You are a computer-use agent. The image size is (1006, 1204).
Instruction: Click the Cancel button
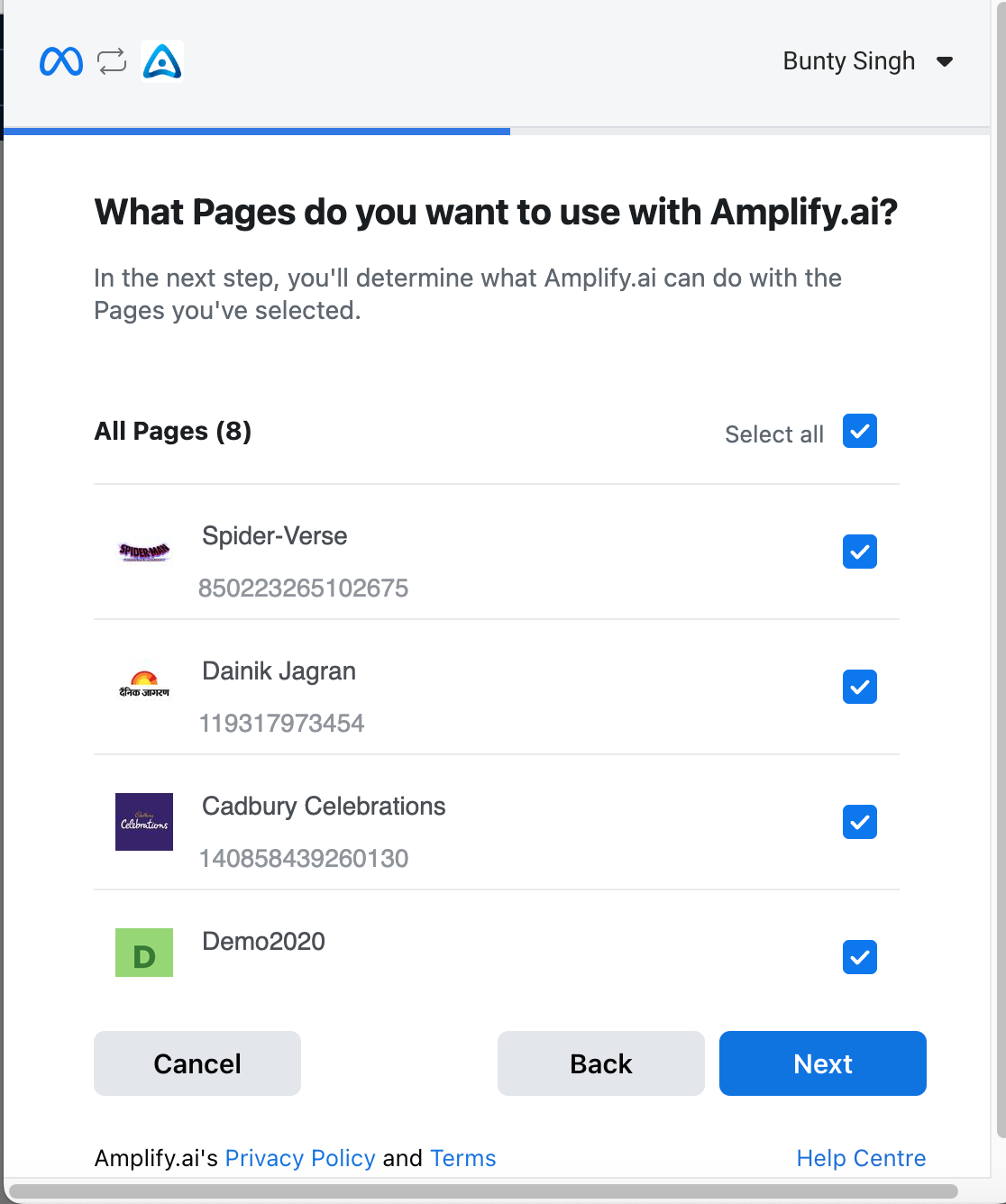coord(197,1063)
